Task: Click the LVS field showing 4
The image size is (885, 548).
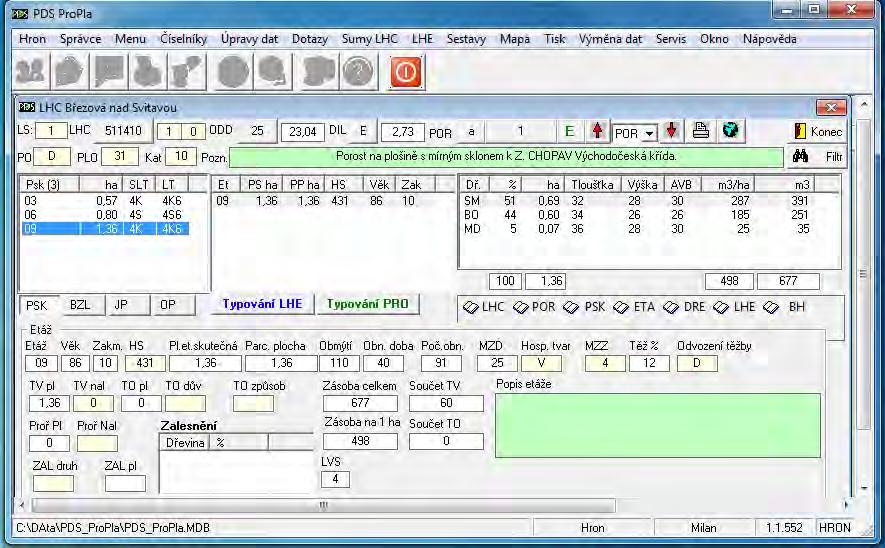Action: [335, 479]
